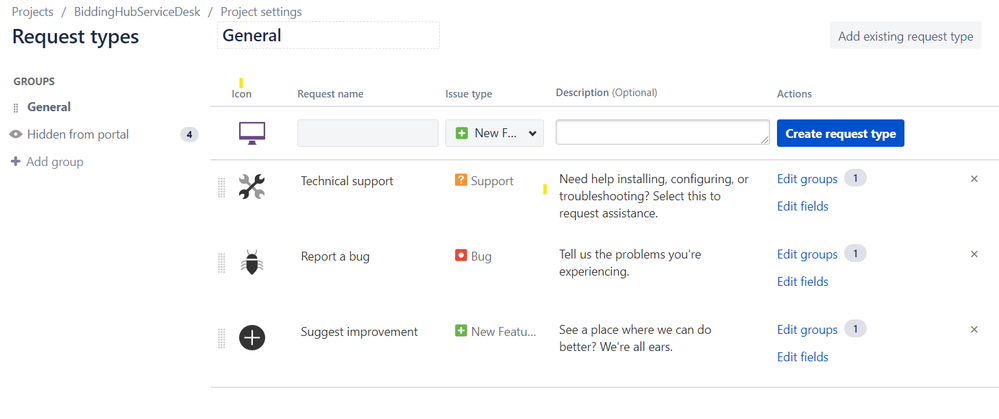Click the drag handle beside General group
999x419 pixels.
click(x=16, y=108)
